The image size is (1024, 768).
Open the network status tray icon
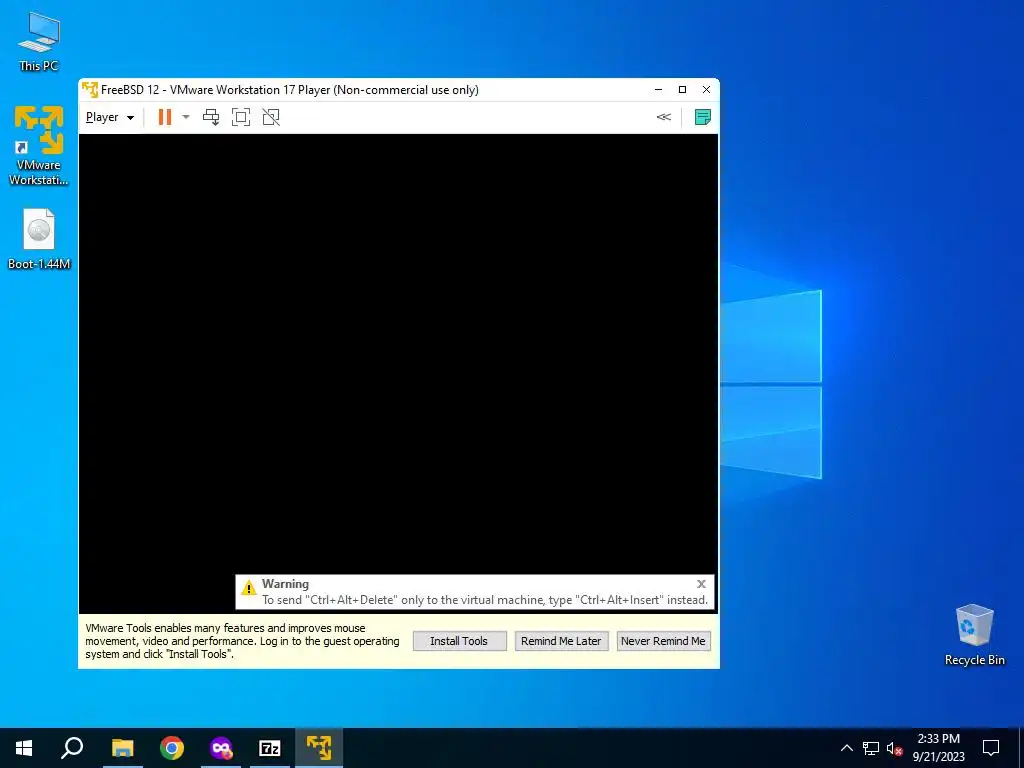point(871,748)
